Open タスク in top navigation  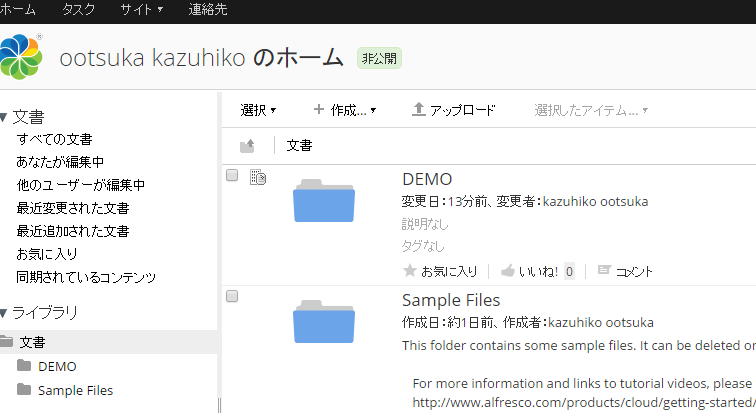(79, 10)
